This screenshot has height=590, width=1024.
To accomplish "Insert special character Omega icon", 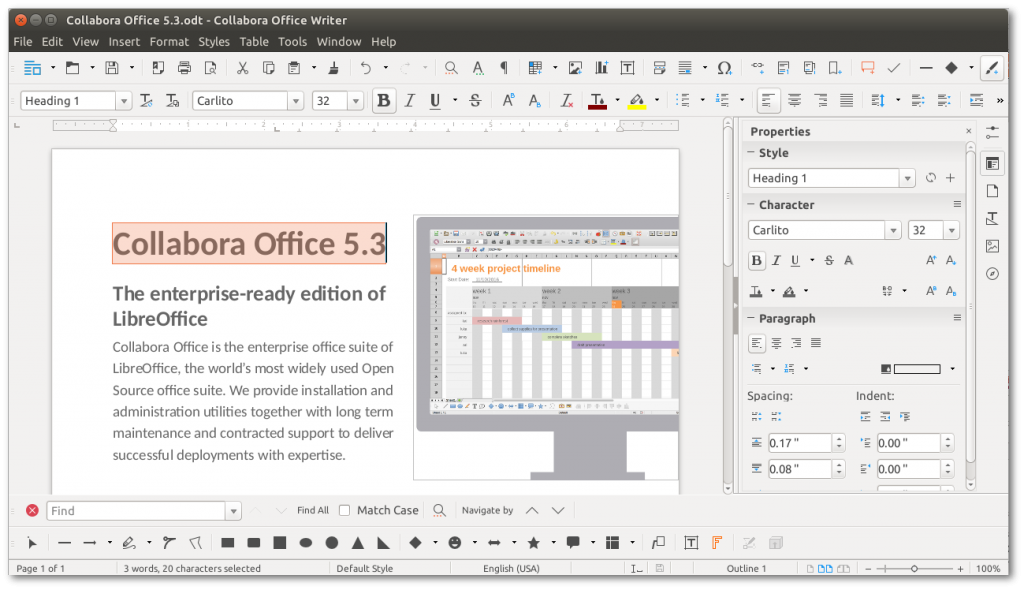I will coord(724,68).
